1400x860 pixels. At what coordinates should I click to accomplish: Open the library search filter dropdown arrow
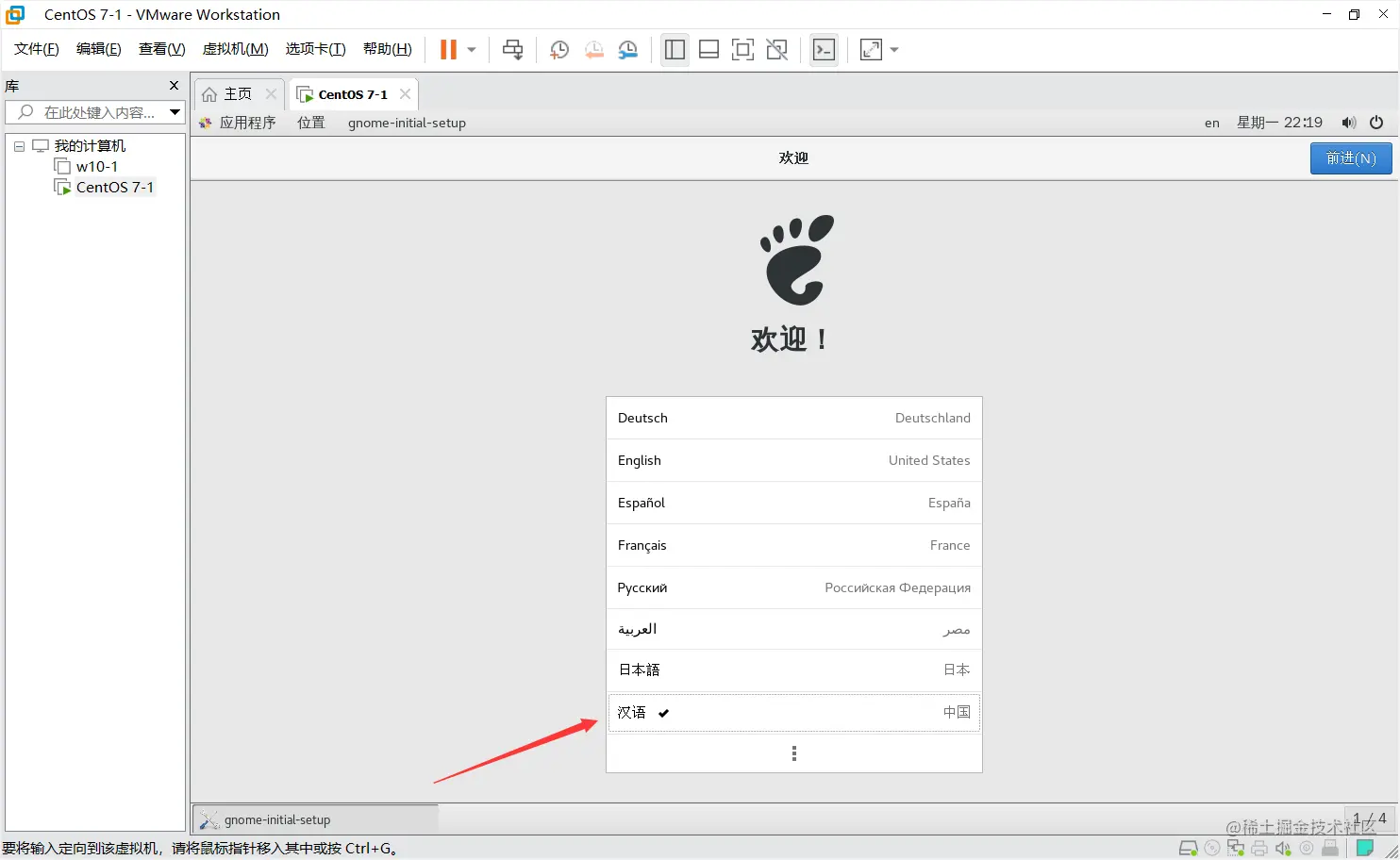coord(175,112)
